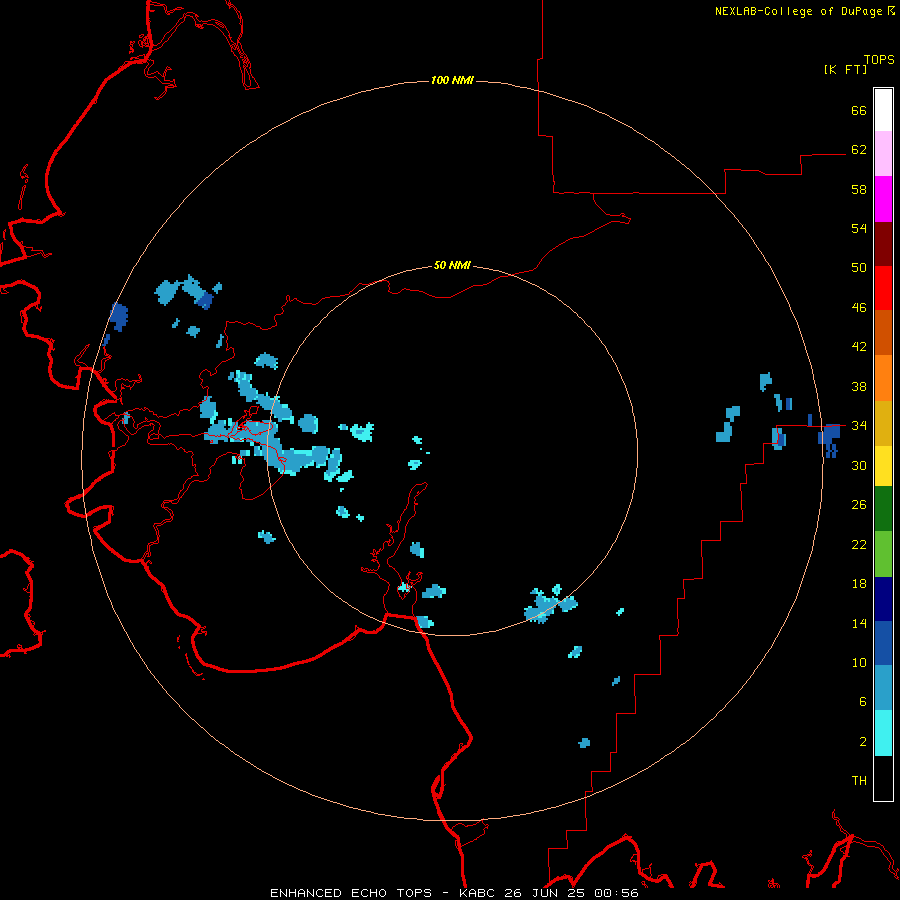Screen dimensions: 900x900
Task: Select the 46 legend value
Action: click(x=859, y=308)
